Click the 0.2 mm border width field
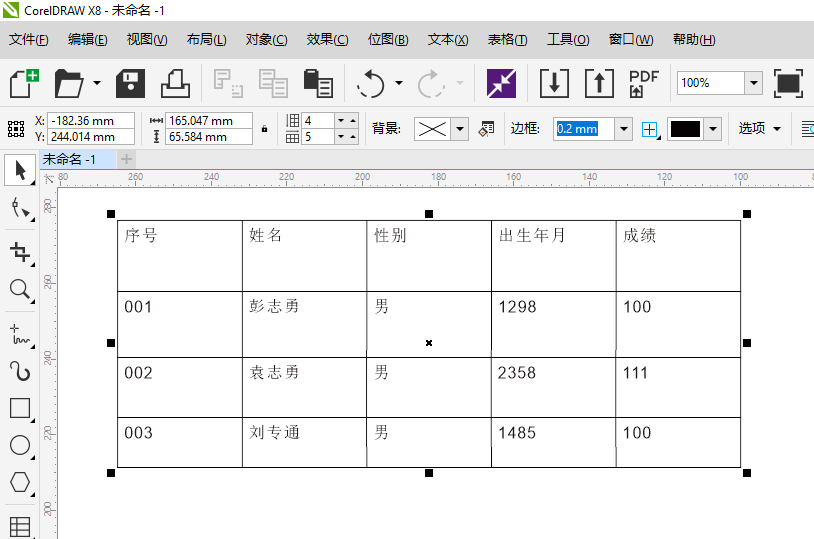The image size is (814, 539). click(584, 129)
